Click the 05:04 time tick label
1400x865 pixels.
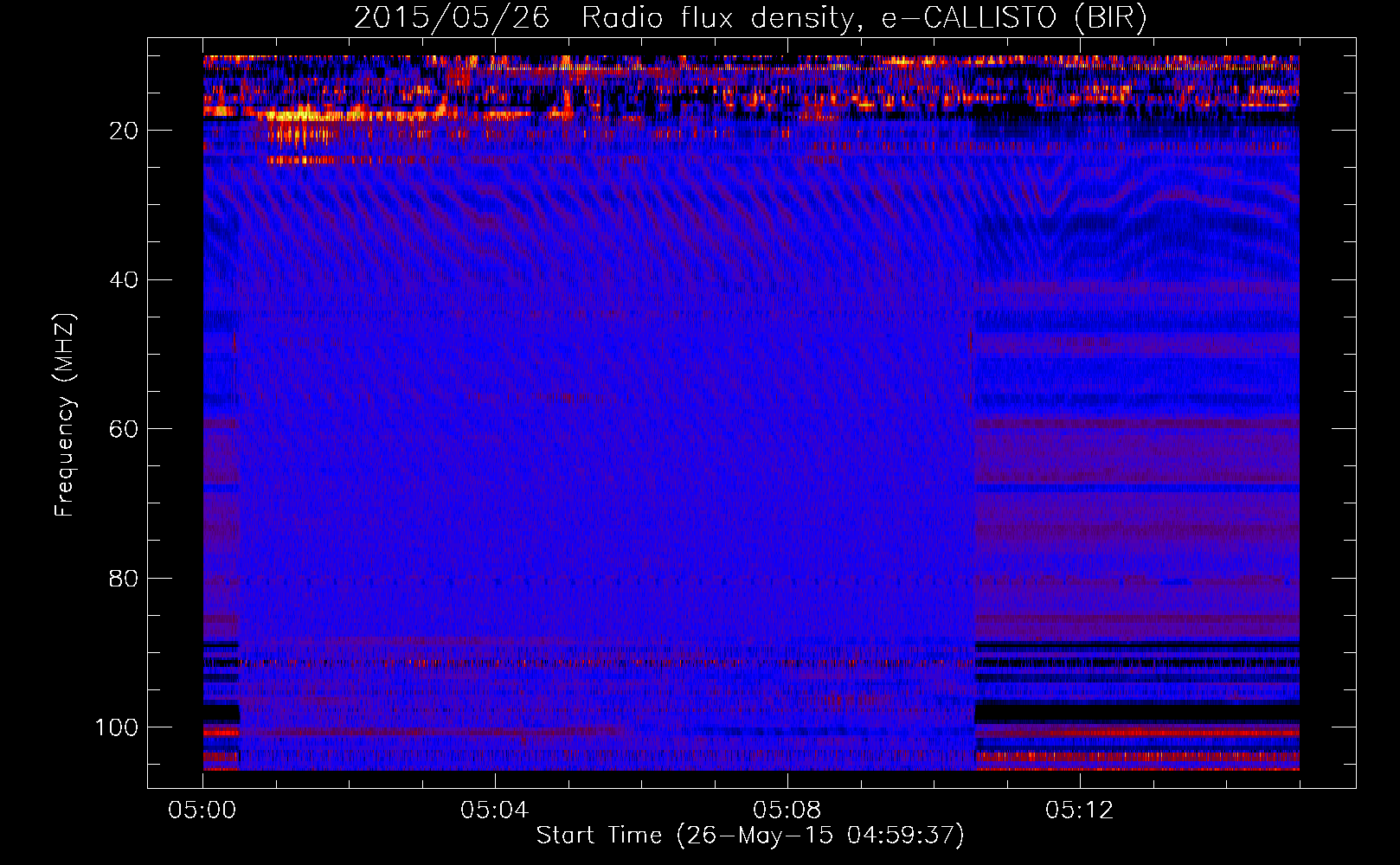(495, 811)
